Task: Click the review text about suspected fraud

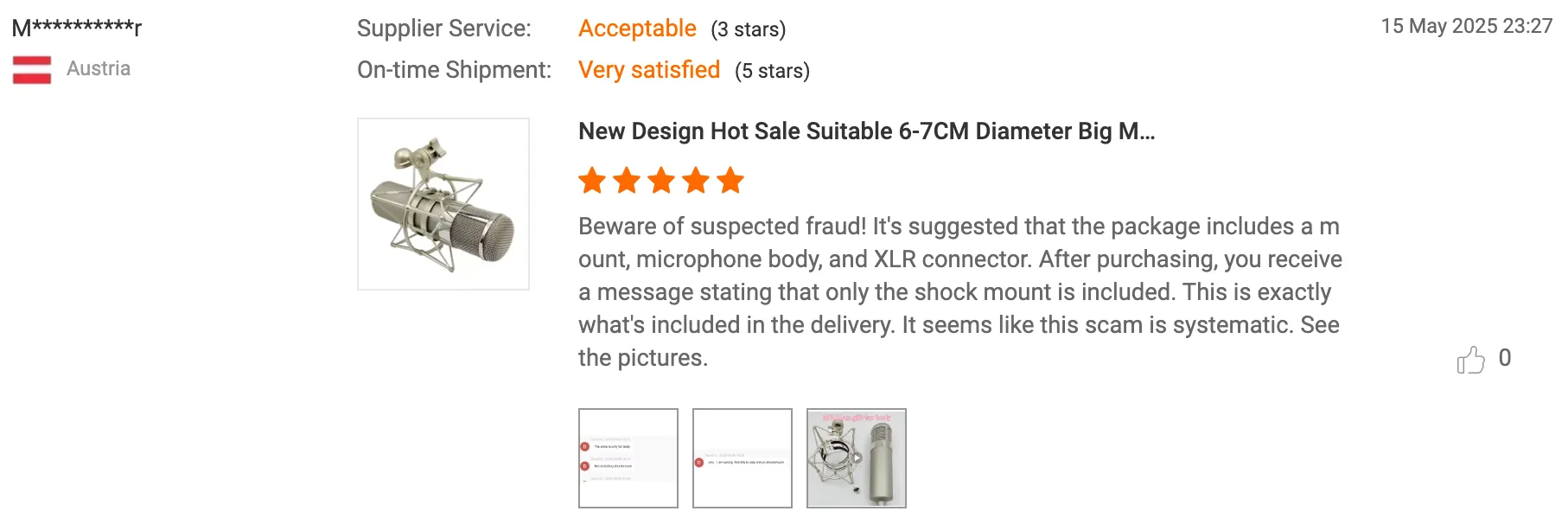Action: (959, 291)
